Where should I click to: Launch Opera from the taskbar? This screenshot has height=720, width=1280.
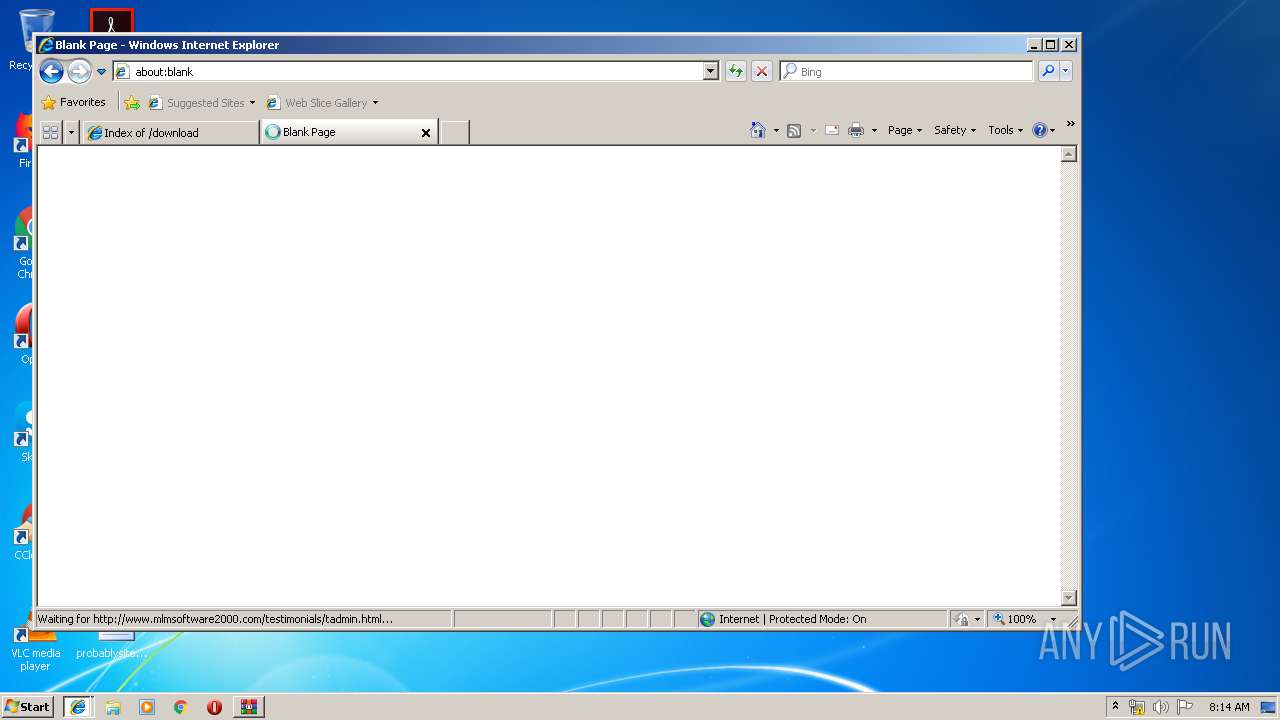pos(214,707)
